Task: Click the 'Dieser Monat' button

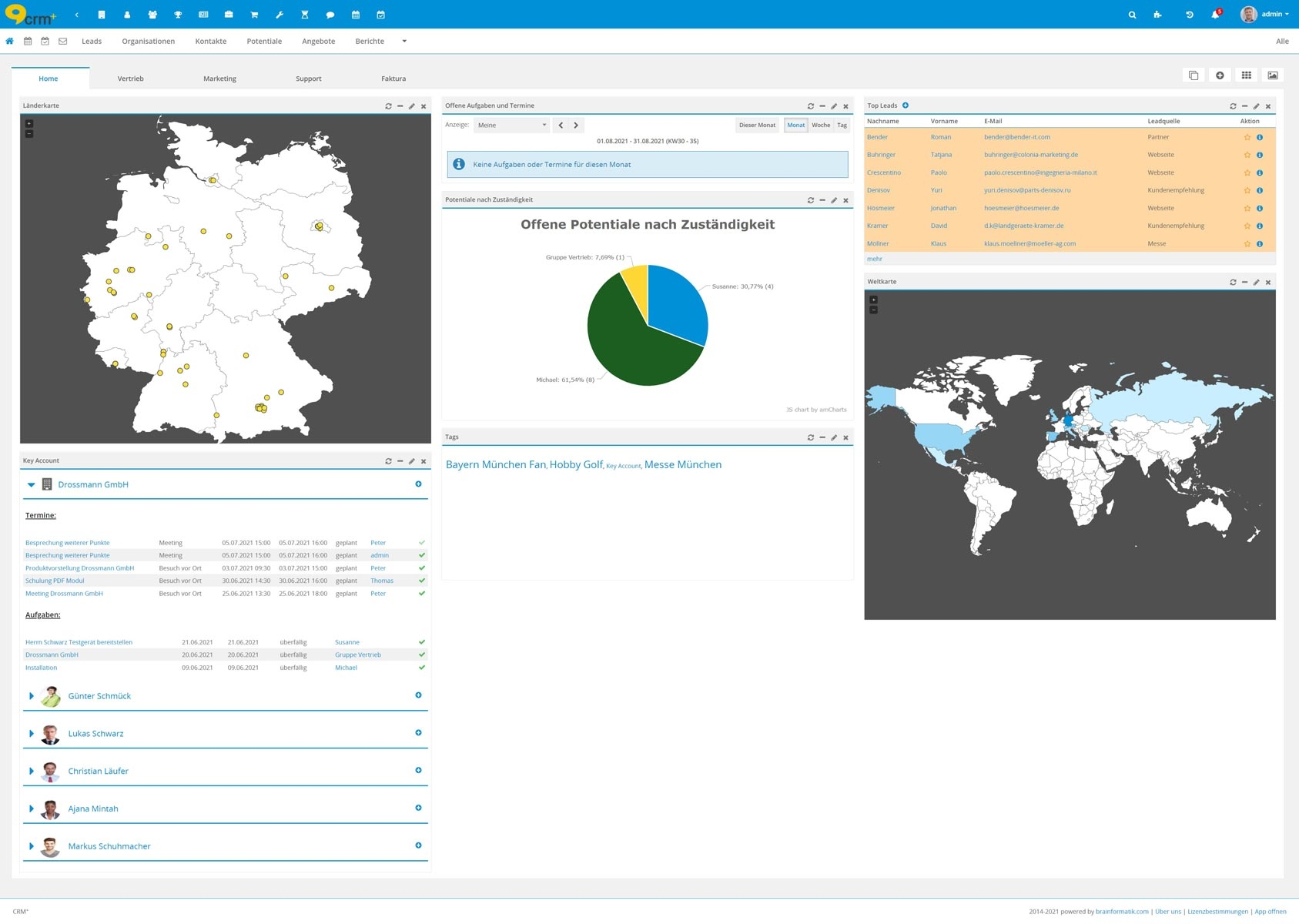Action: click(x=757, y=125)
